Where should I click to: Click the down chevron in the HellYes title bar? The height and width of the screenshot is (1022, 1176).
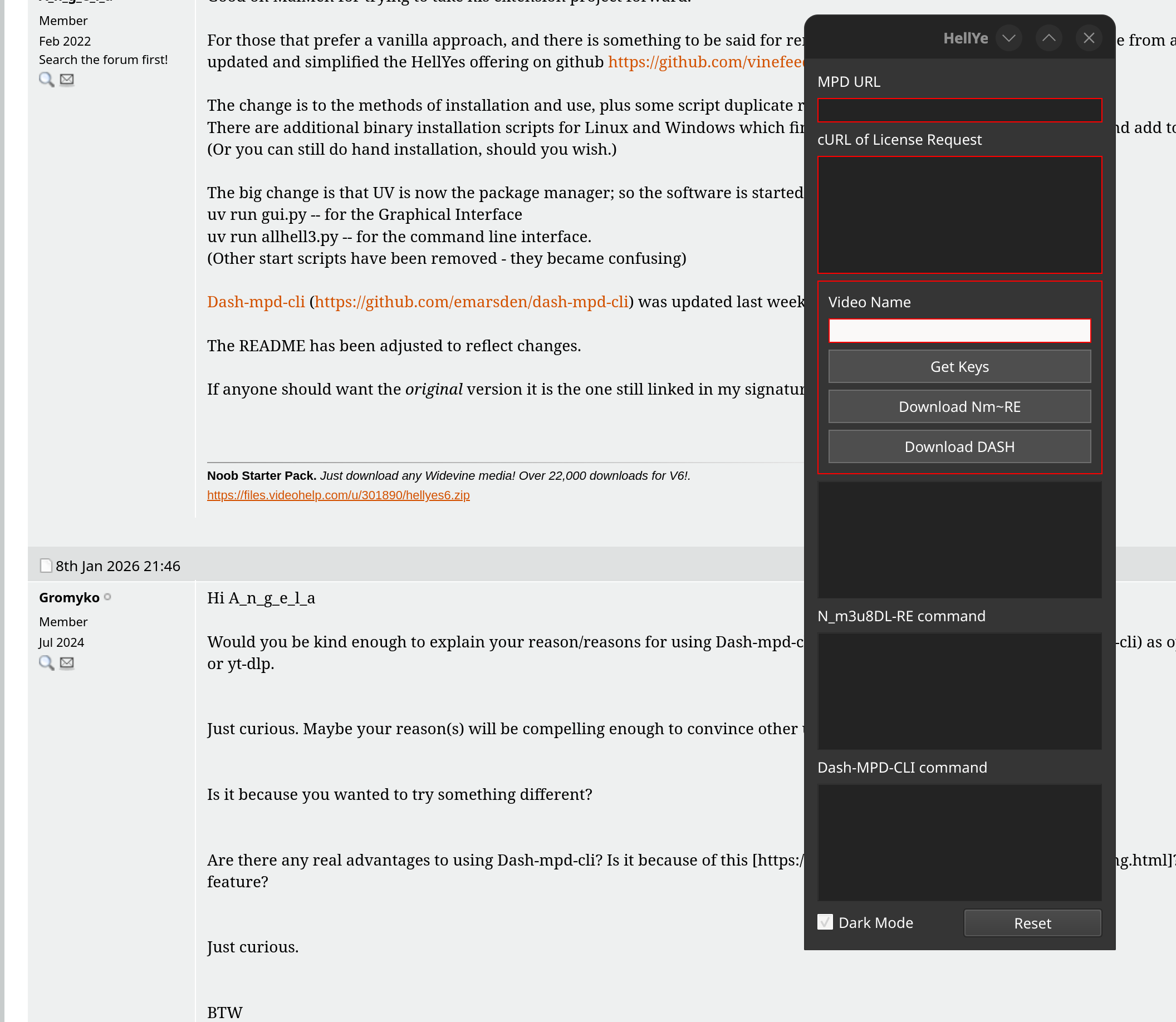click(1008, 38)
